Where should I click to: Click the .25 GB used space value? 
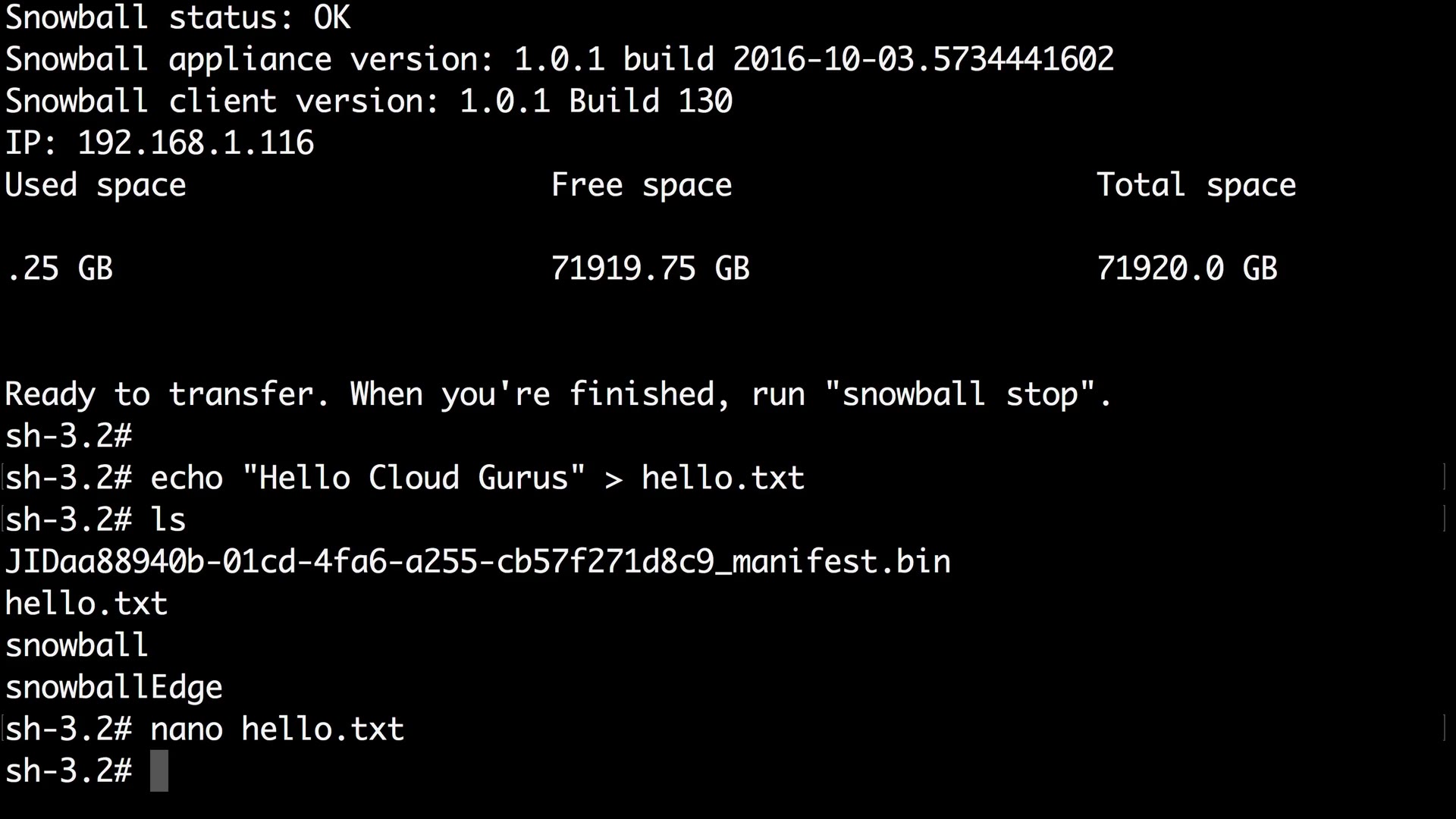pyautogui.click(x=59, y=268)
